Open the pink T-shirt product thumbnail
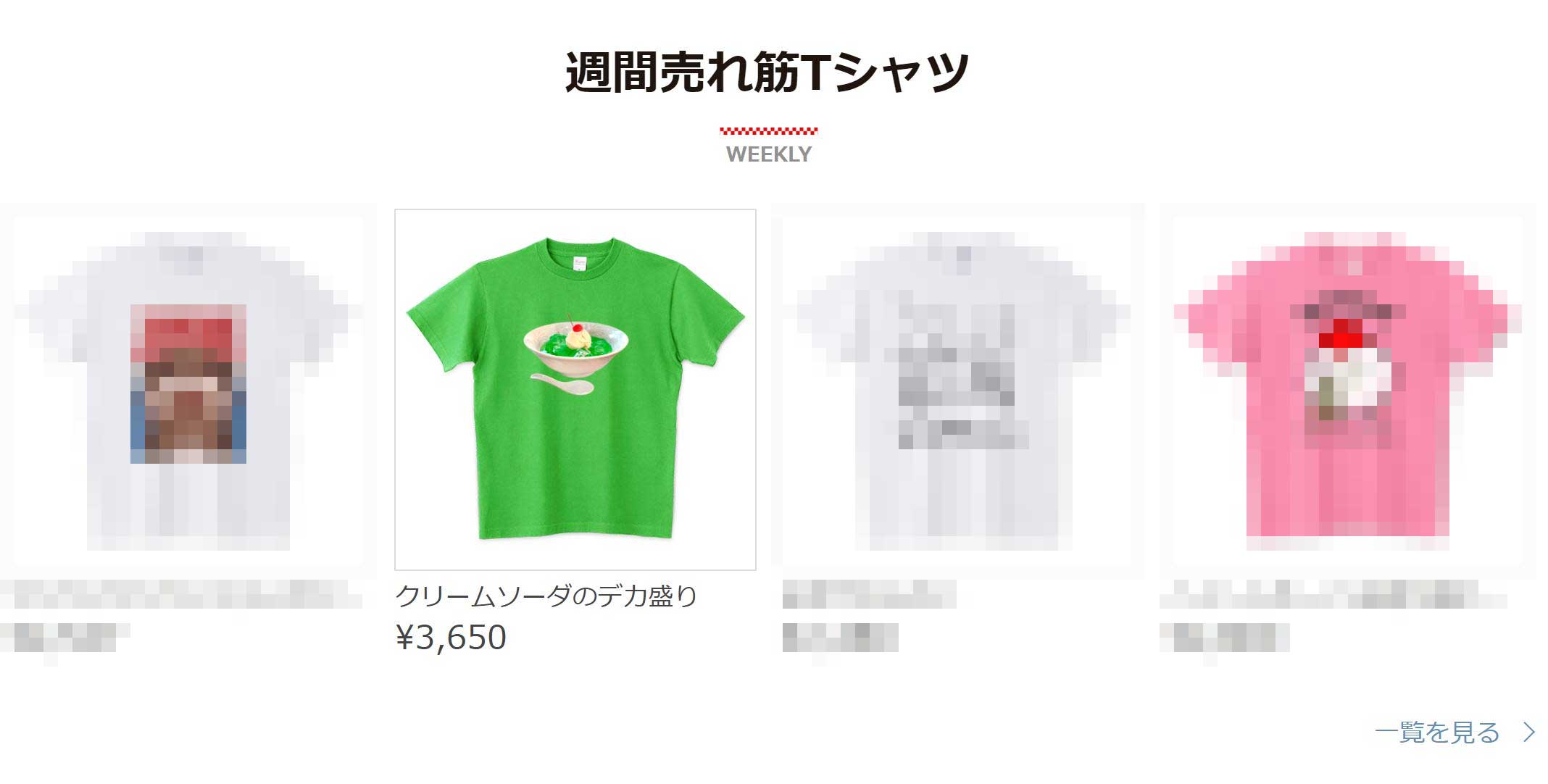This screenshot has height=784, width=1548. click(x=1347, y=390)
